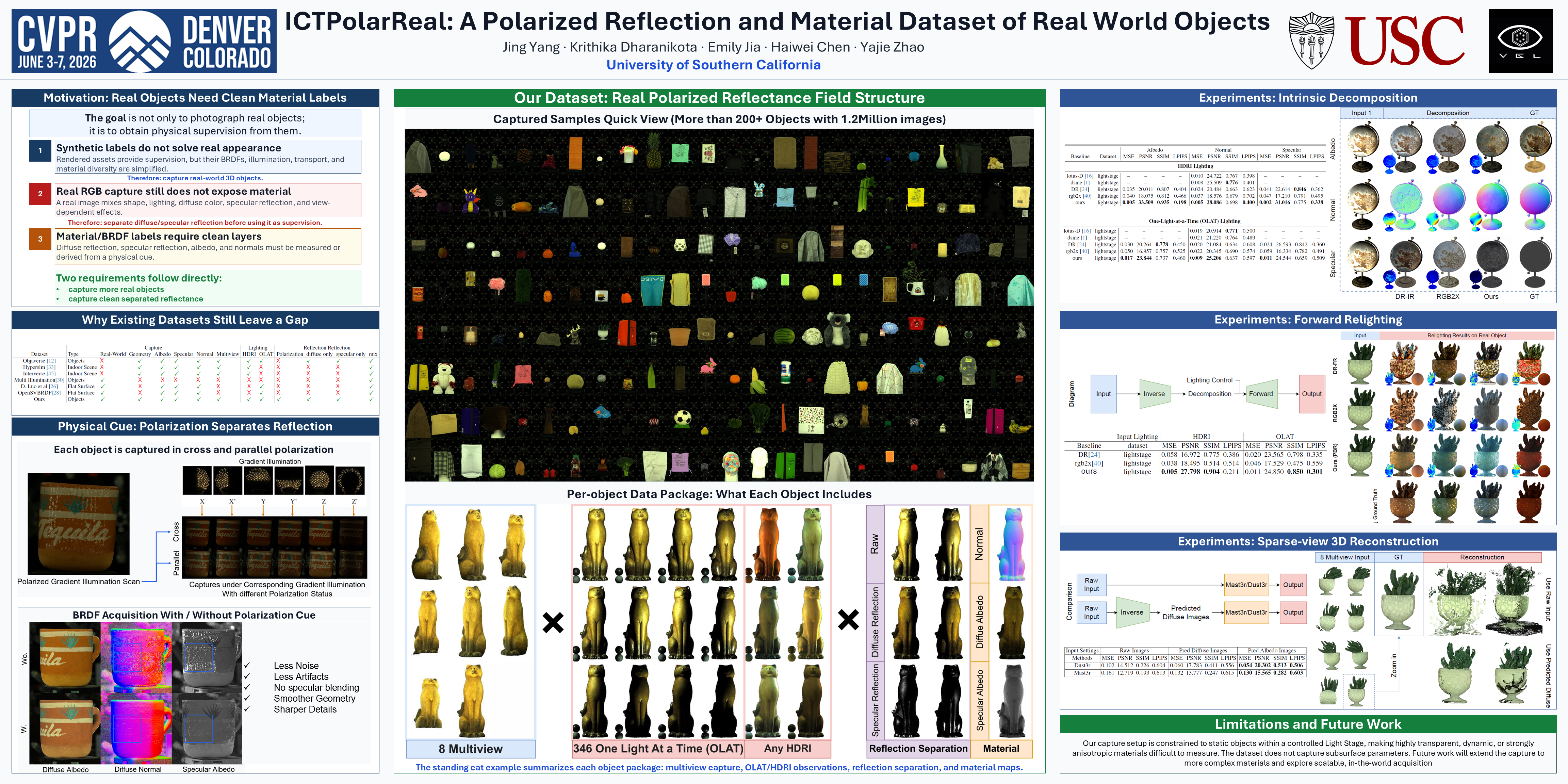This screenshot has width=1568, height=784.
Task: Click the number 3 orange badge
Action: 40,239
